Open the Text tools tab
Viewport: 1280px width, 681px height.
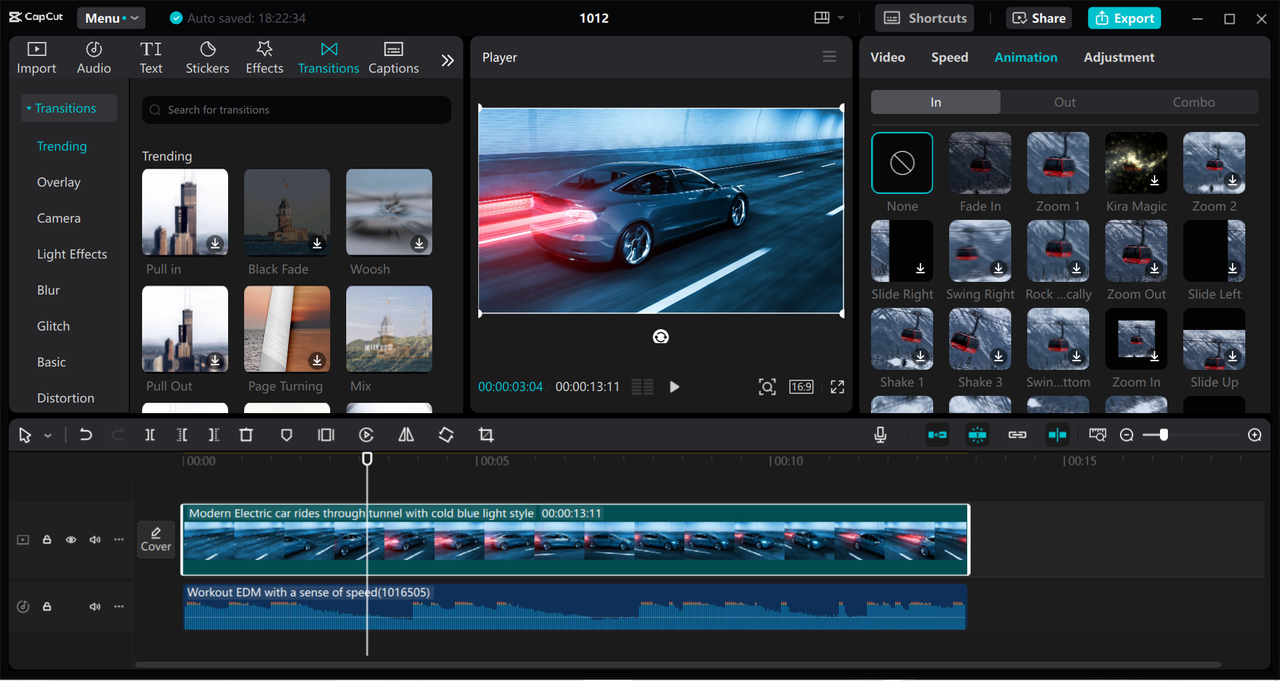(151, 58)
